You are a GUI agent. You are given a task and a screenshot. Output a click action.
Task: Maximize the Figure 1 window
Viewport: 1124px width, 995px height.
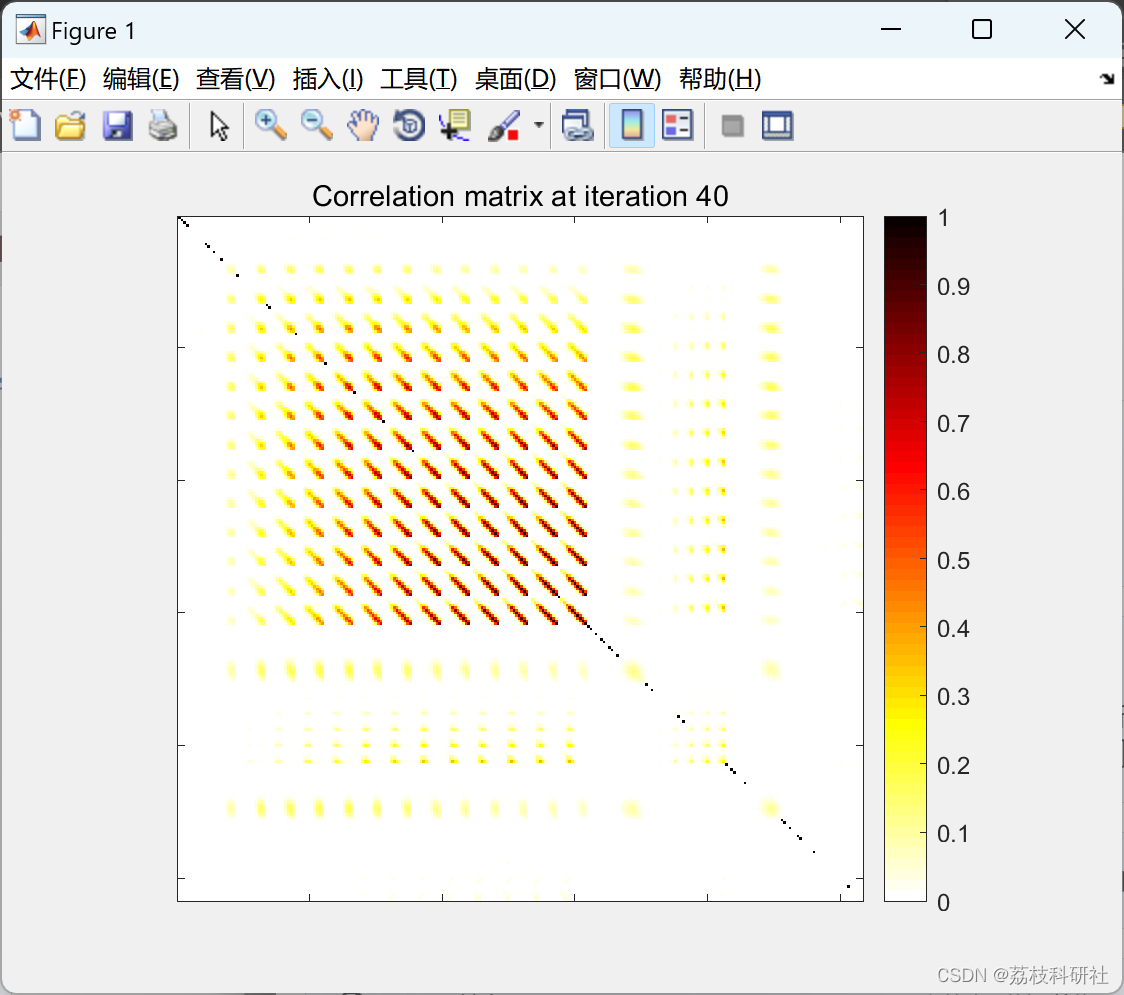pyautogui.click(x=982, y=29)
